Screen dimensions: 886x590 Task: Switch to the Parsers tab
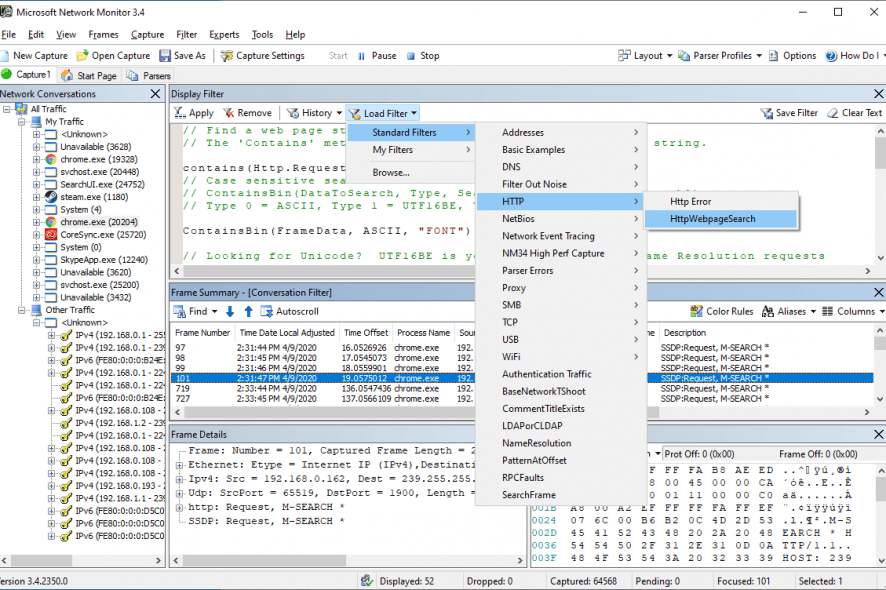[149, 75]
